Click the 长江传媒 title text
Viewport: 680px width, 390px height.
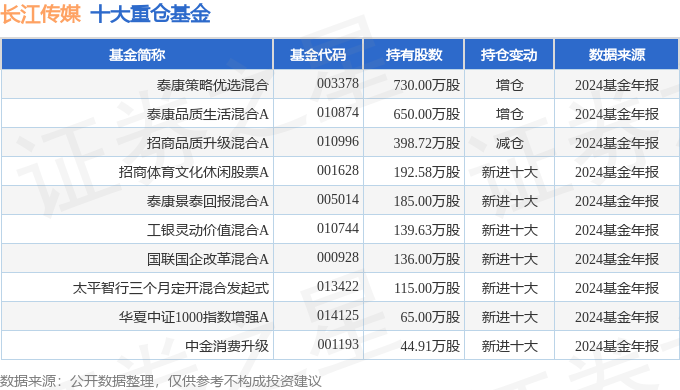pyautogui.click(x=40, y=13)
